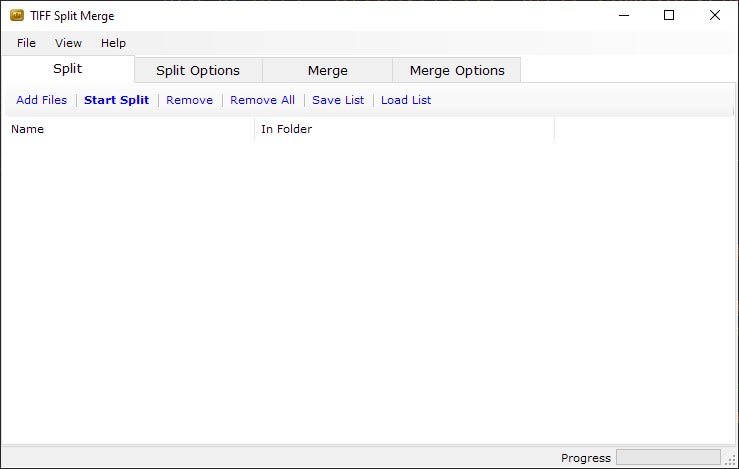Sort by the In Folder column header
Image resolution: width=739 pixels, height=469 pixels.
[404, 129]
